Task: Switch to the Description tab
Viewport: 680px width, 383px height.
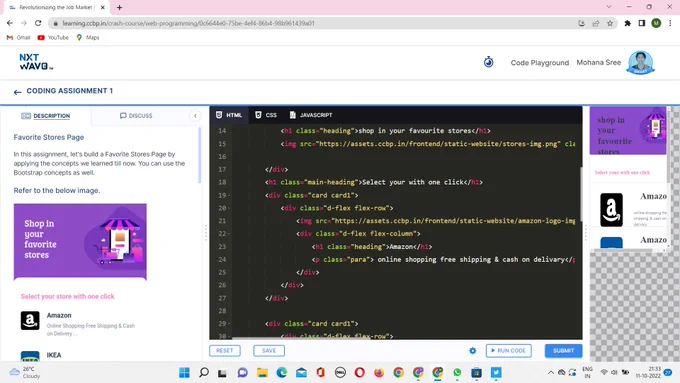Action: pos(46,116)
